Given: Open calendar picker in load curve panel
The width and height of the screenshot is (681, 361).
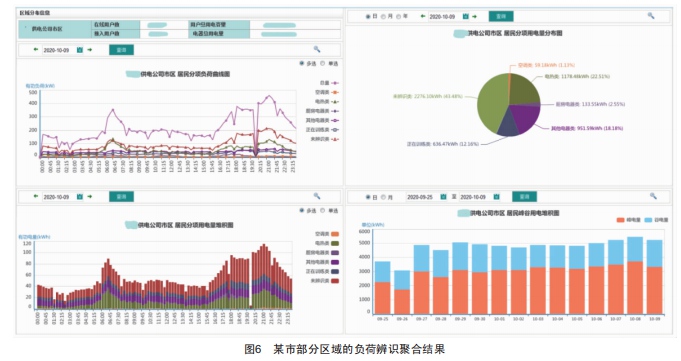Looking at the screenshot, I should [80, 50].
